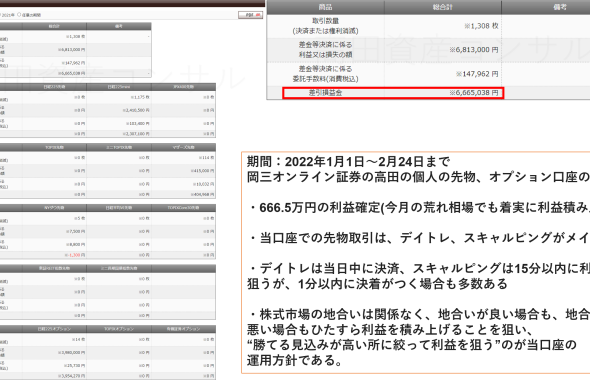Click the 取引数量 row label in the enlarged table
Screen dimensions: 590x380
tap(325, 21)
